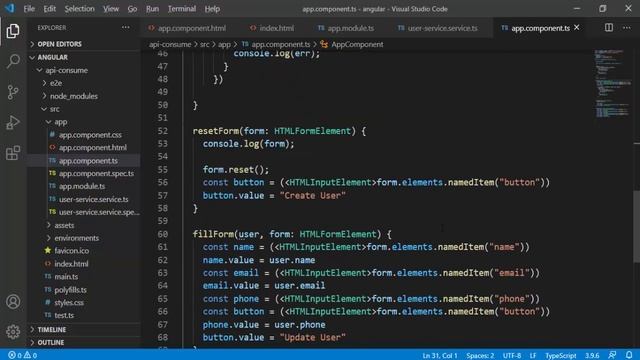Open the Extensions view
This screenshot has height=360, width=640.
[13, 153]
